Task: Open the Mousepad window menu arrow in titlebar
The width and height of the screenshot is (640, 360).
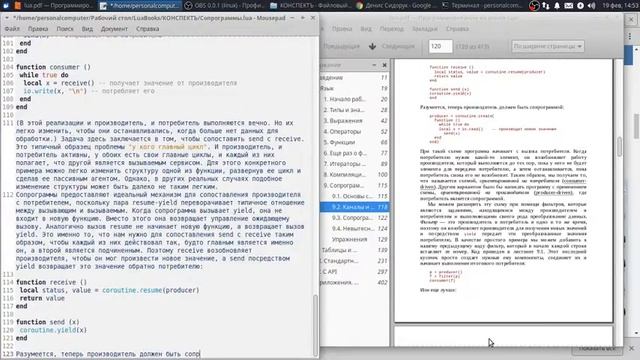Action: (7, 18)
